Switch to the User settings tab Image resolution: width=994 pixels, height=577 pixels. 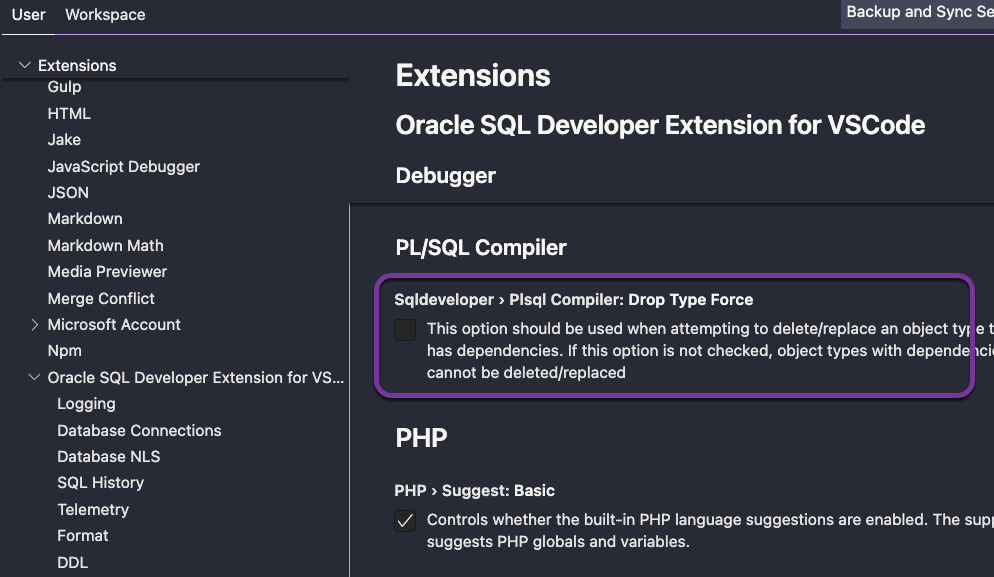point(29,15)
